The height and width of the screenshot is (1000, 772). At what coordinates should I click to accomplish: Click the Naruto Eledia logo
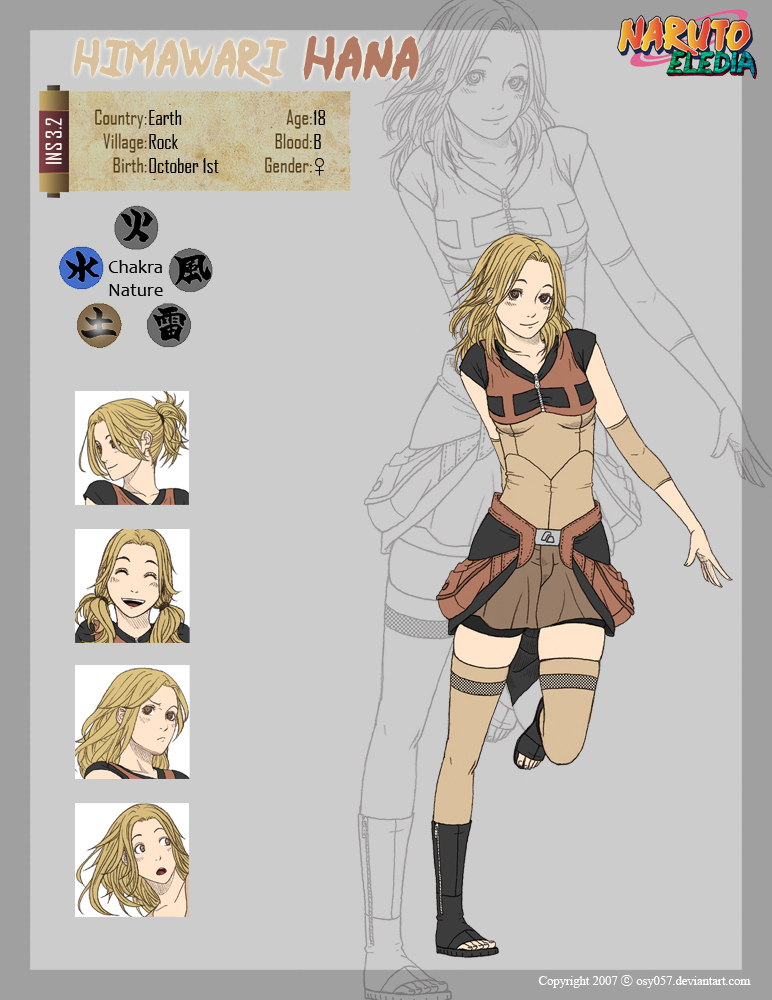click(688, 45)
